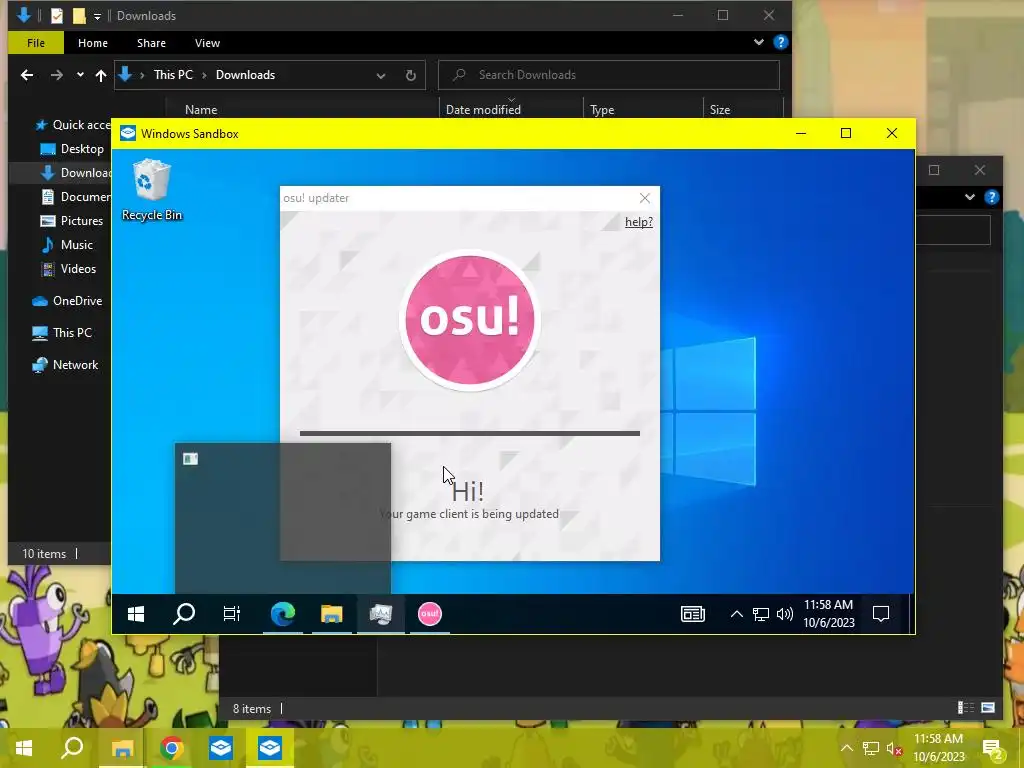Select Pictures in navigation pane

[71, 221]
